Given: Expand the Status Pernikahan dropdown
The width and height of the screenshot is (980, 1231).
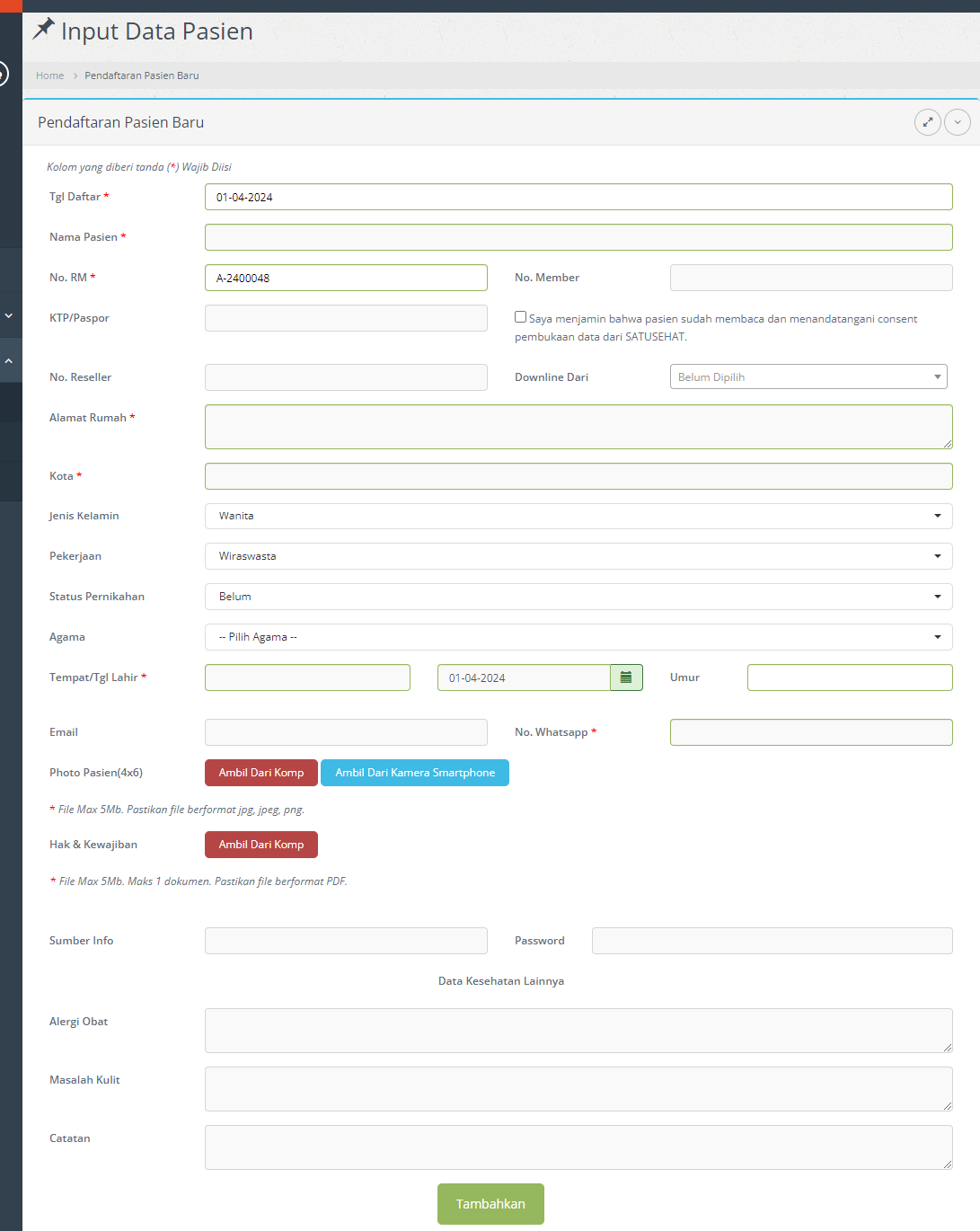Looking at the screenshot, I should click(x=578, y=597).
